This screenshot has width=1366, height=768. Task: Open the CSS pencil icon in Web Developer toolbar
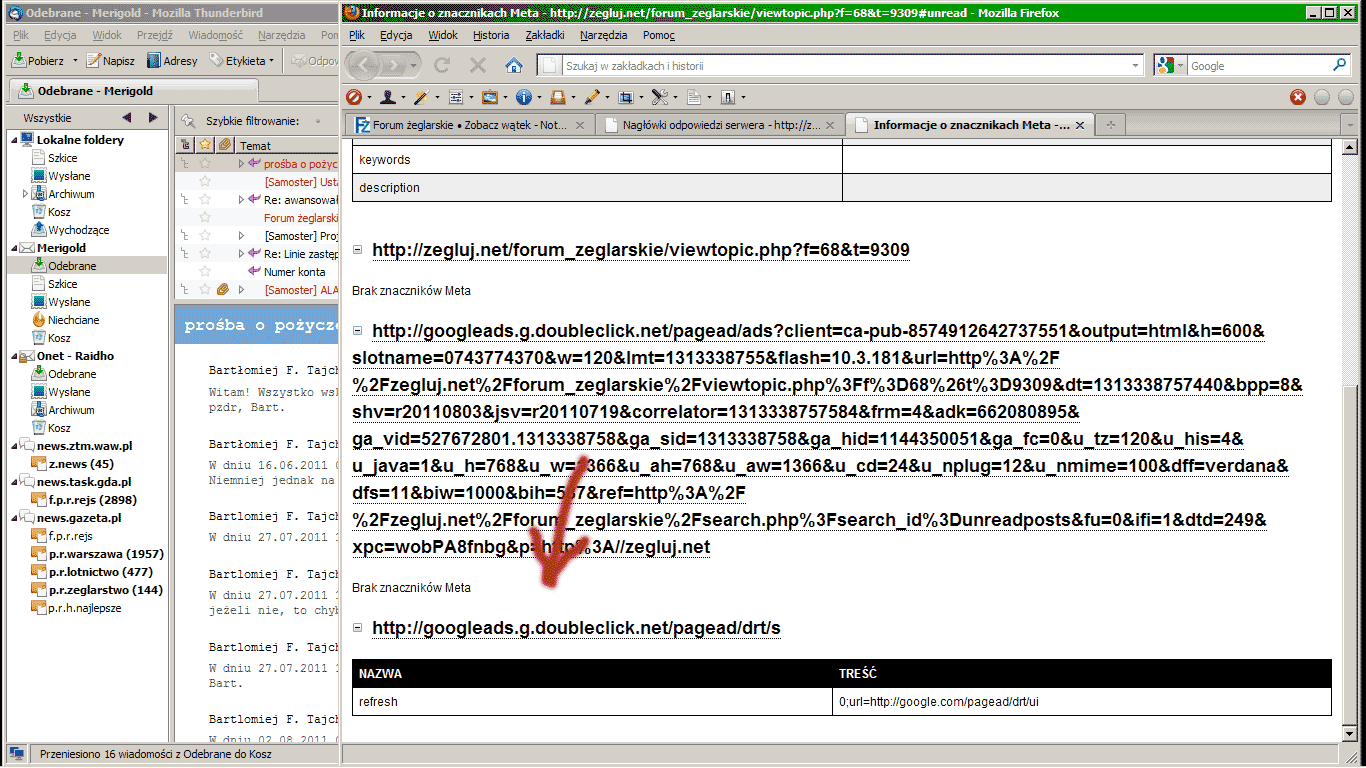coord(420,97)
